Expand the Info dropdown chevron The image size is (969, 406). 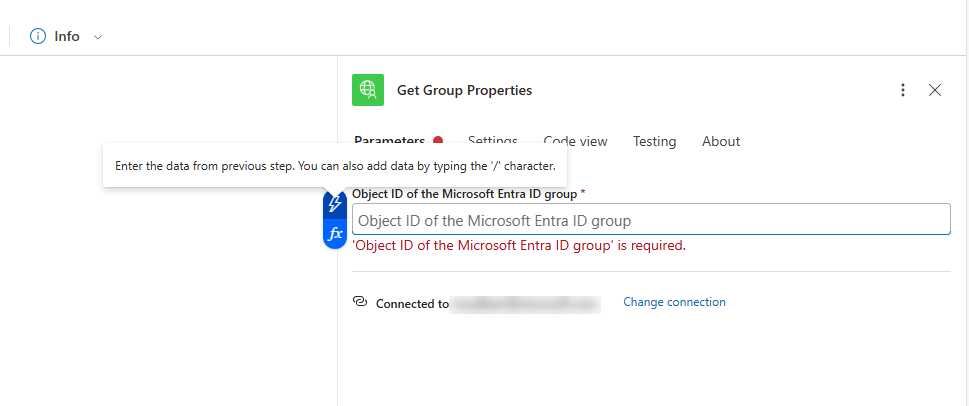pos(97,37)
